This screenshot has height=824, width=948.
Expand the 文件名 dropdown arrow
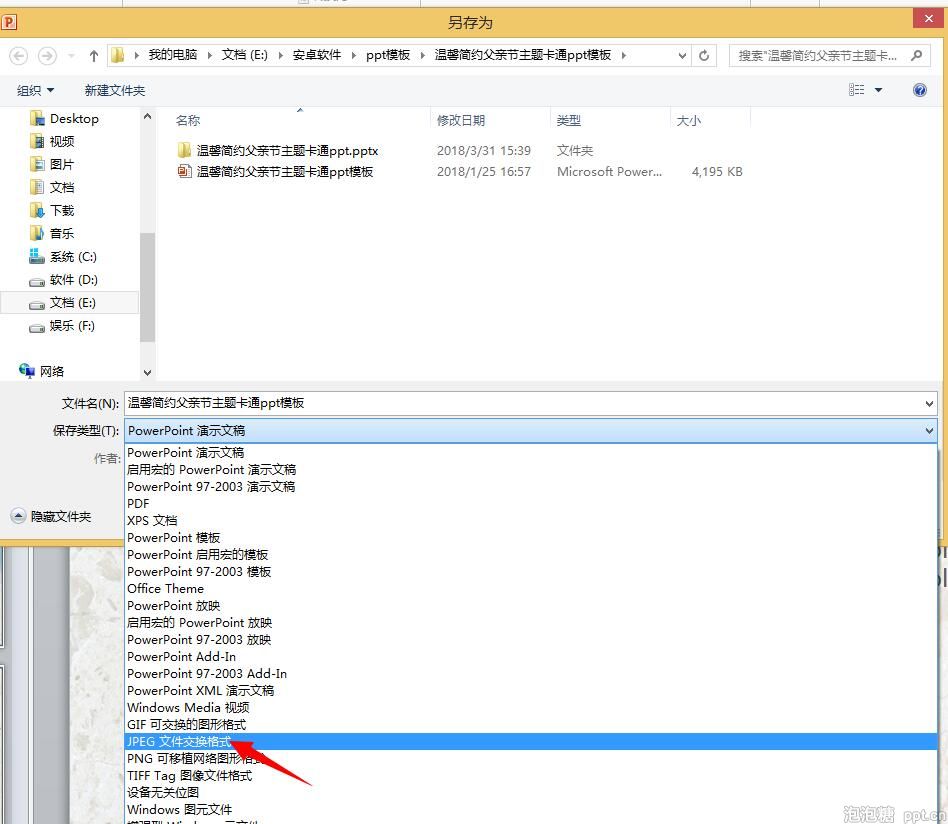[x=929, y=403]
